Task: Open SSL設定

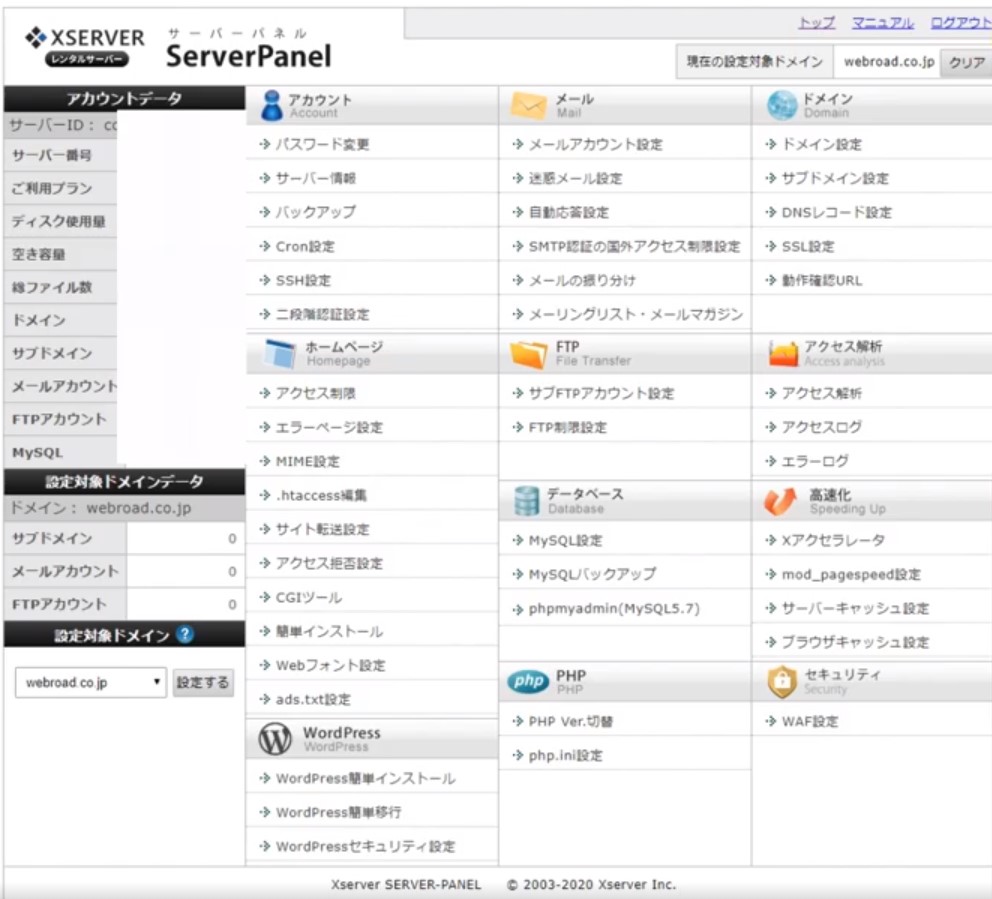Action: click(x=808, y=246)
